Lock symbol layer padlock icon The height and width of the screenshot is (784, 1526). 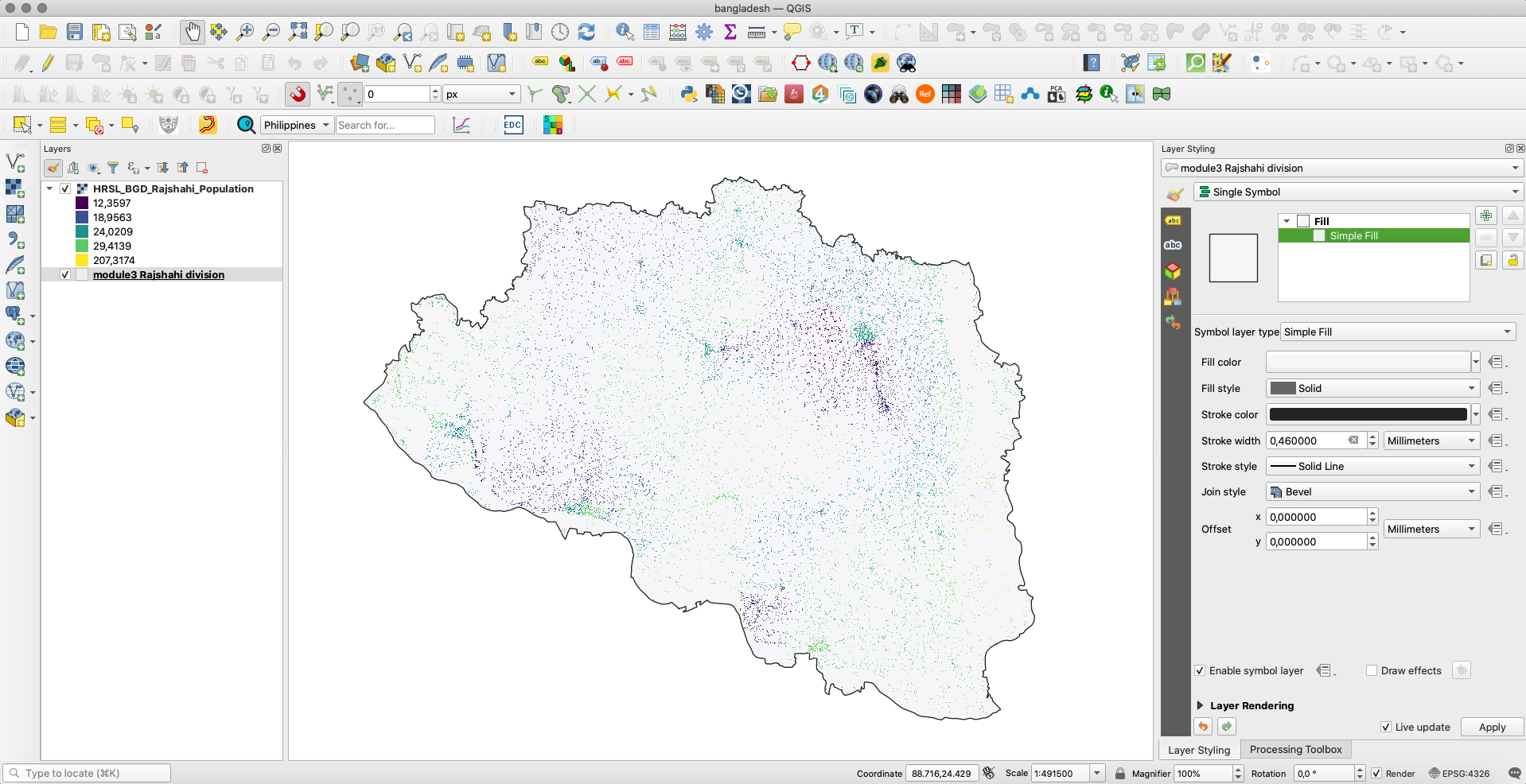point(1513,260)
